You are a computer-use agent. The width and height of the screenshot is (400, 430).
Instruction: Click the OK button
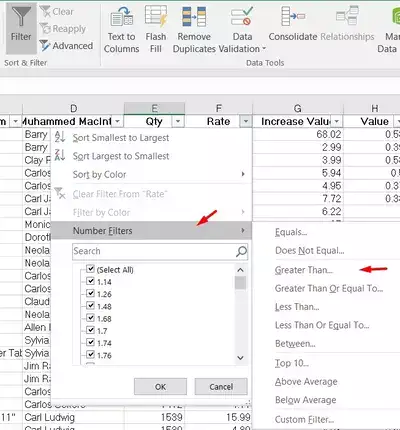click(x=160, y=387)
